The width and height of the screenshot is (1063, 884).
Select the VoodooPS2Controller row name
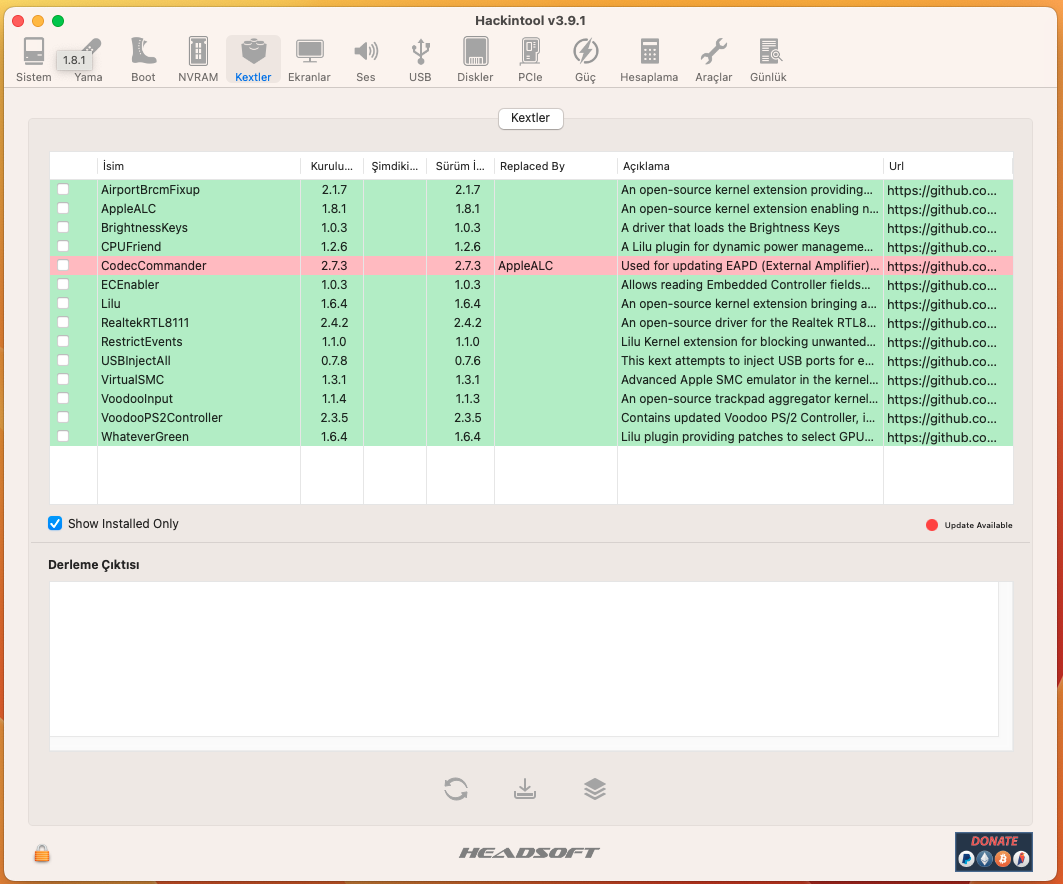(161, 418)
